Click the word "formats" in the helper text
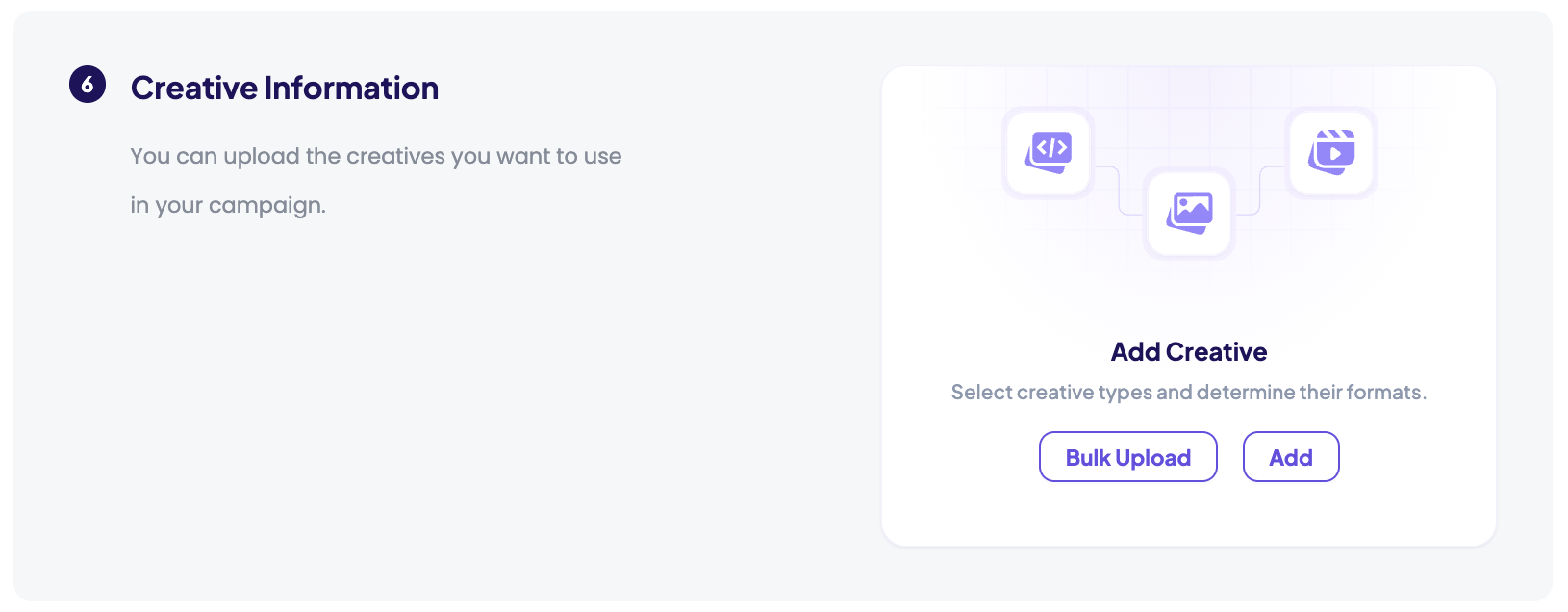1568x612 pixels. 1386,393
